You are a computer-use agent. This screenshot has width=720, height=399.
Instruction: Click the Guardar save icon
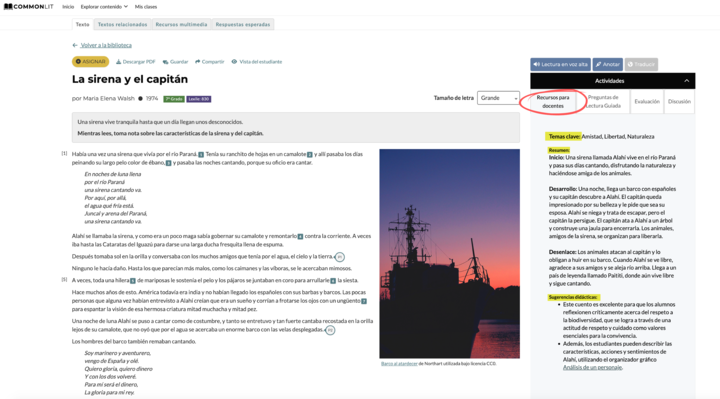[165, 62]
